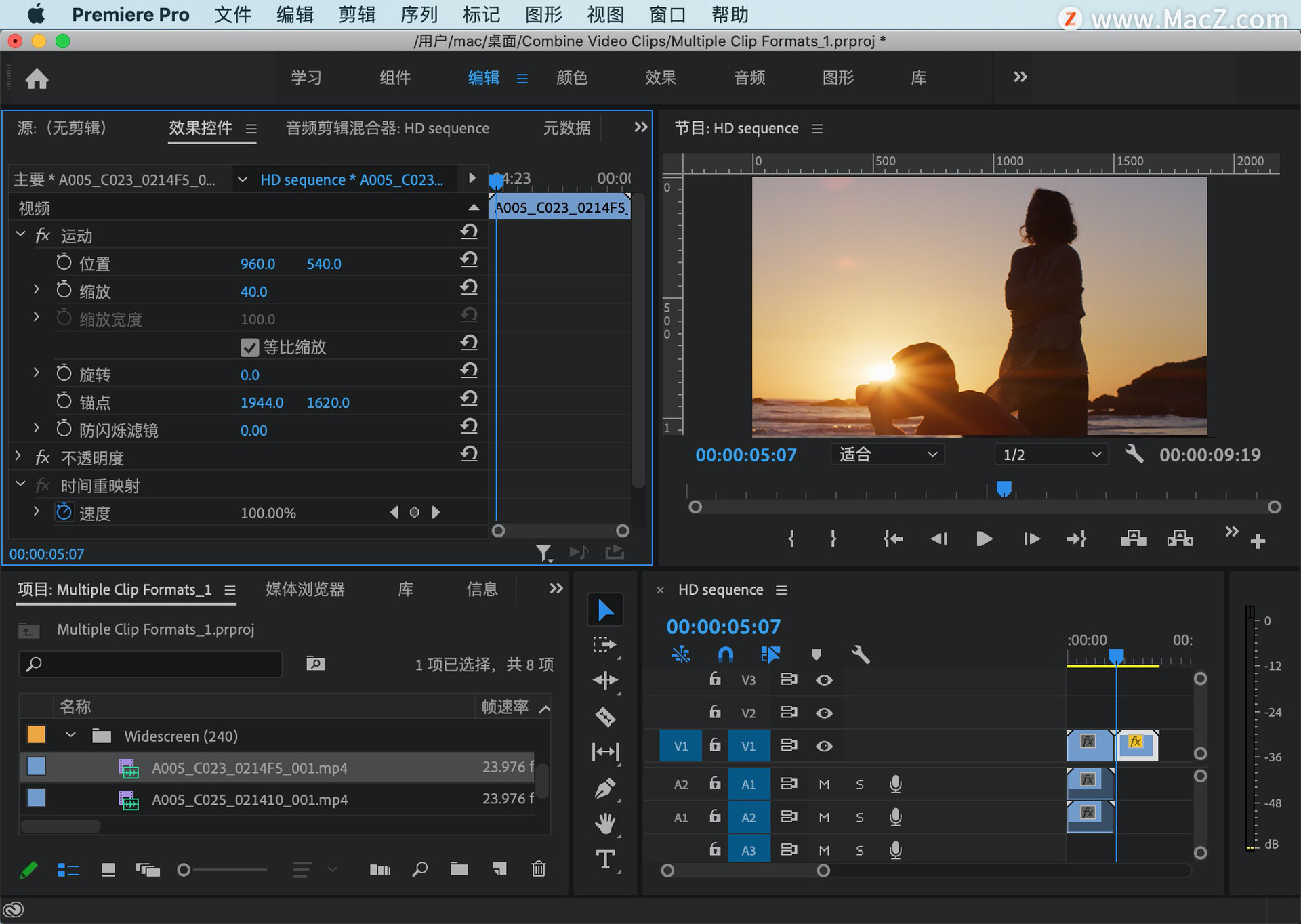This screenshot has height=924, width=1301.
Task: Select the Hand tool
Action: (605, 824)
